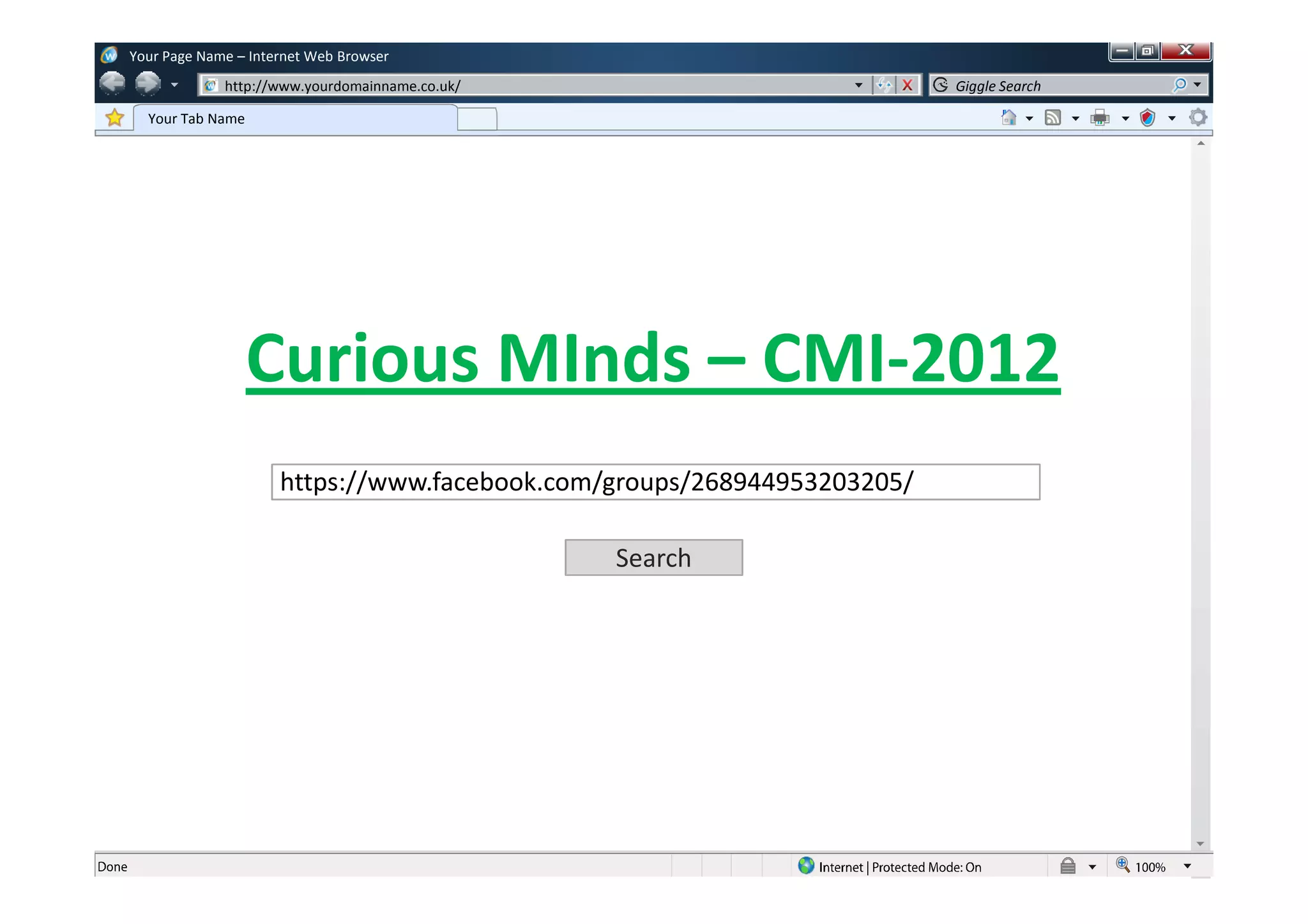Click the Safety shield icon
This screenshot has width=1308, height=924.
1148,117
